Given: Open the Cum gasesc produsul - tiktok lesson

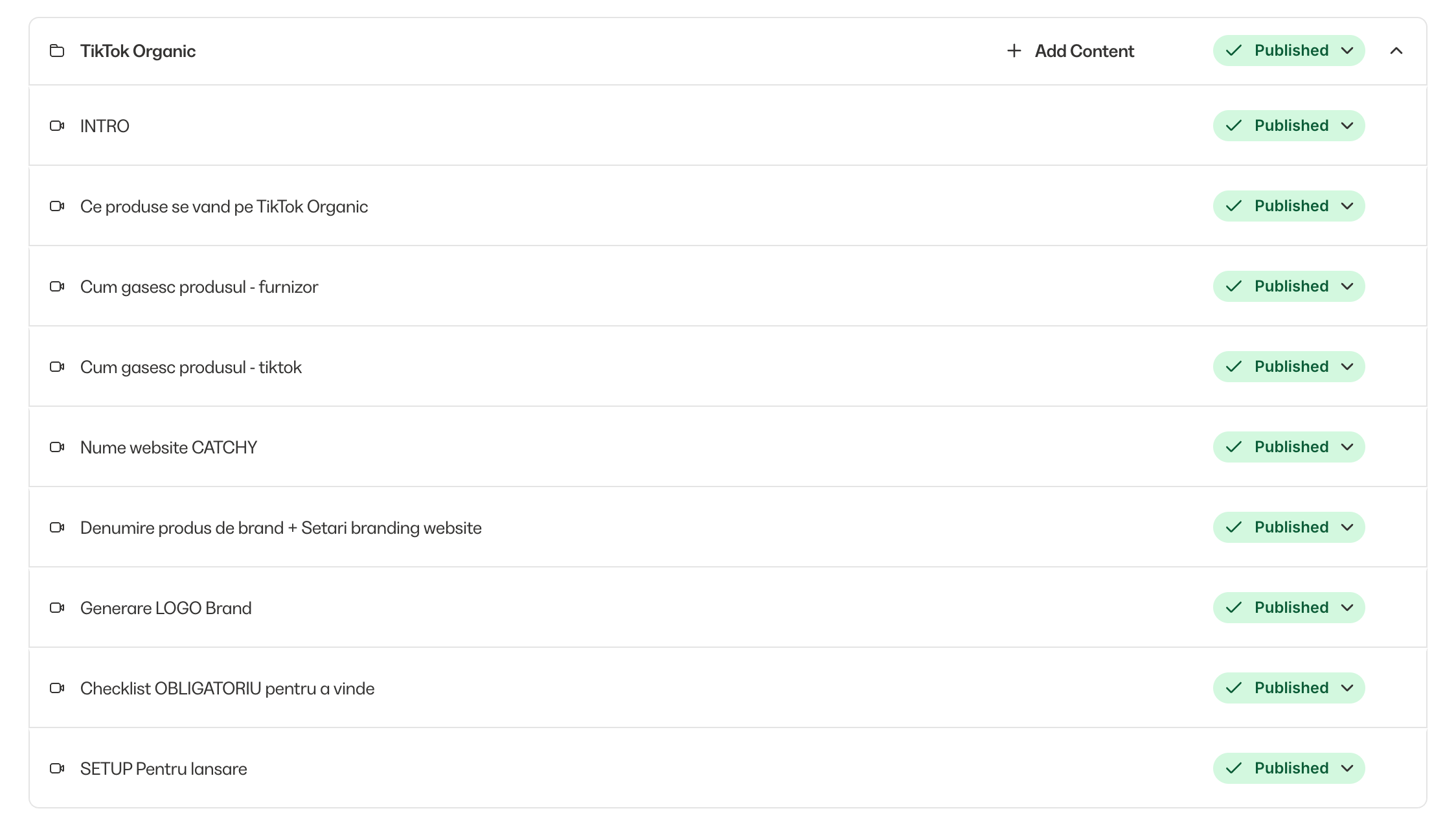Looking at the screenshot, I should pyautogui.click(x=191, y=367).
